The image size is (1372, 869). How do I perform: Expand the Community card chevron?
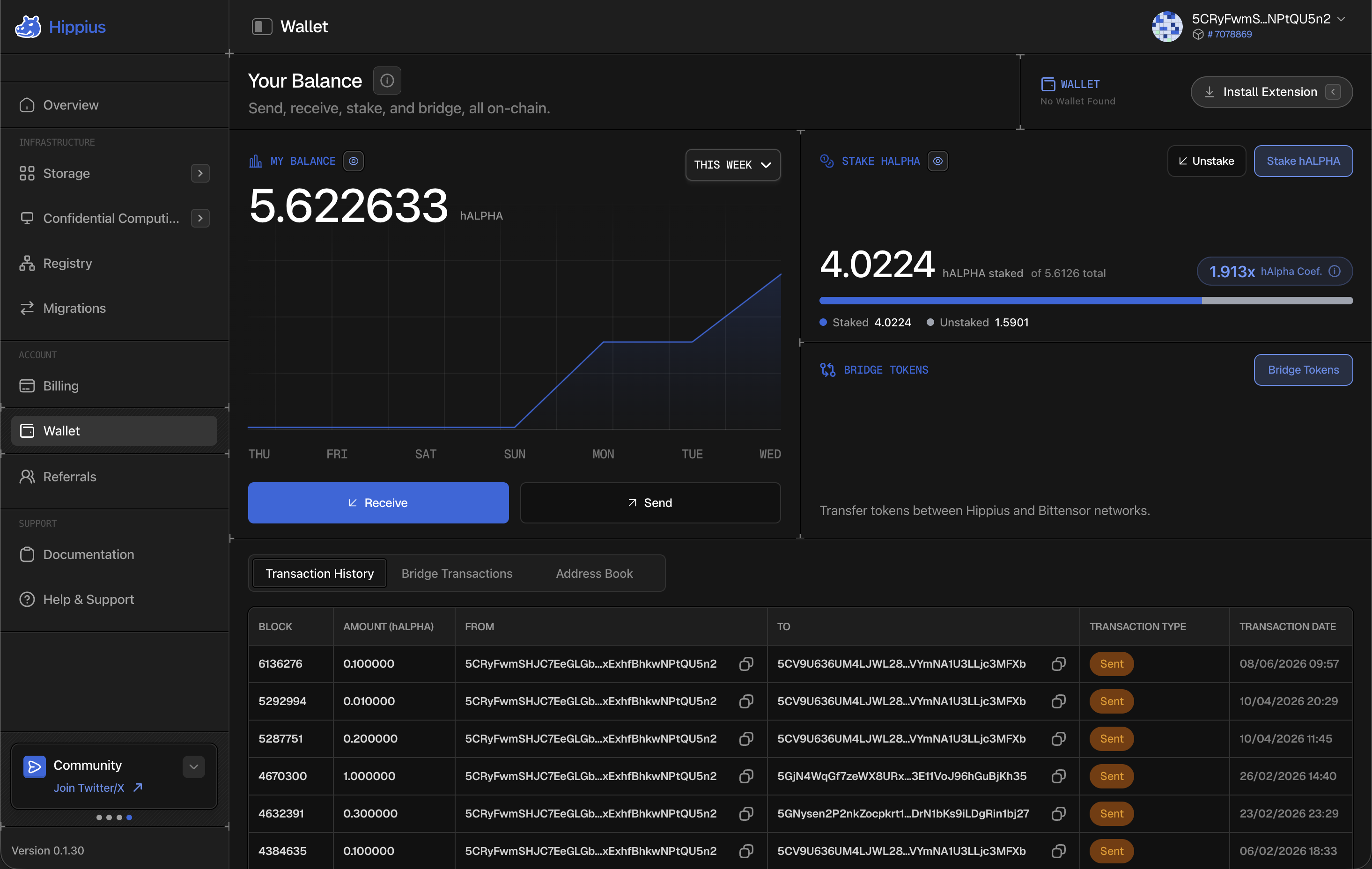click(194, 766)
